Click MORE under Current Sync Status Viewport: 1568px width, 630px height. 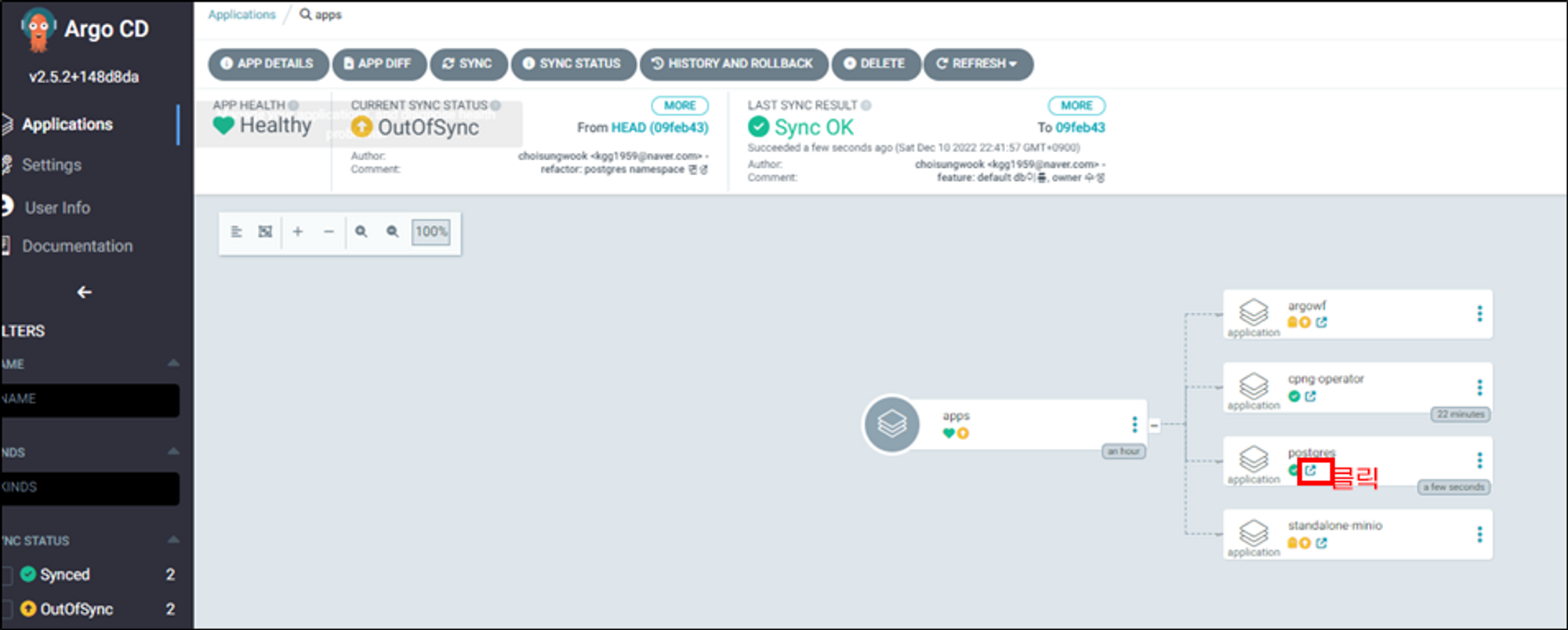[680, 105]
